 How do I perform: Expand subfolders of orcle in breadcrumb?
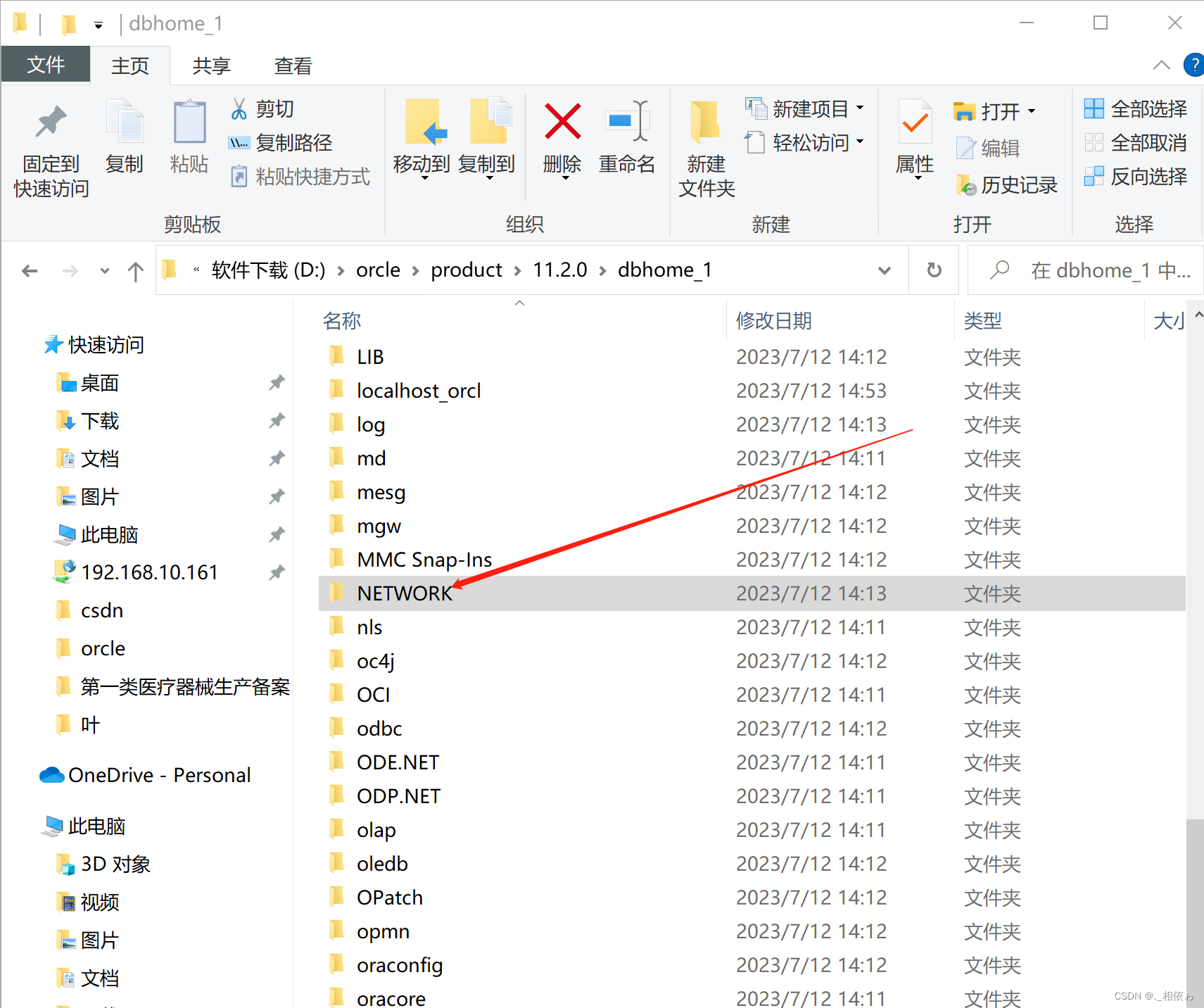tap(415, 271)
